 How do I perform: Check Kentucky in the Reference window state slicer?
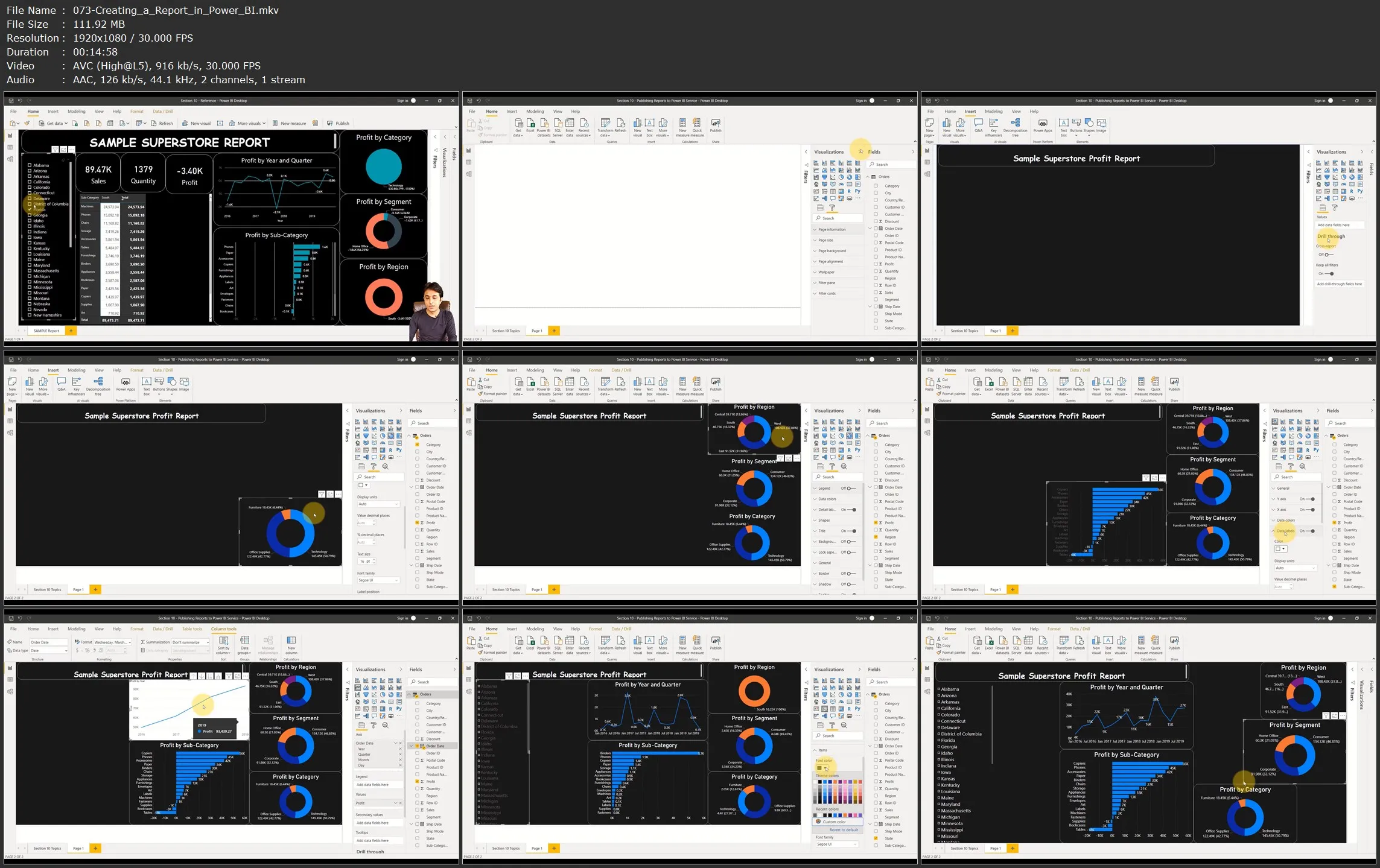pos(30,249)
